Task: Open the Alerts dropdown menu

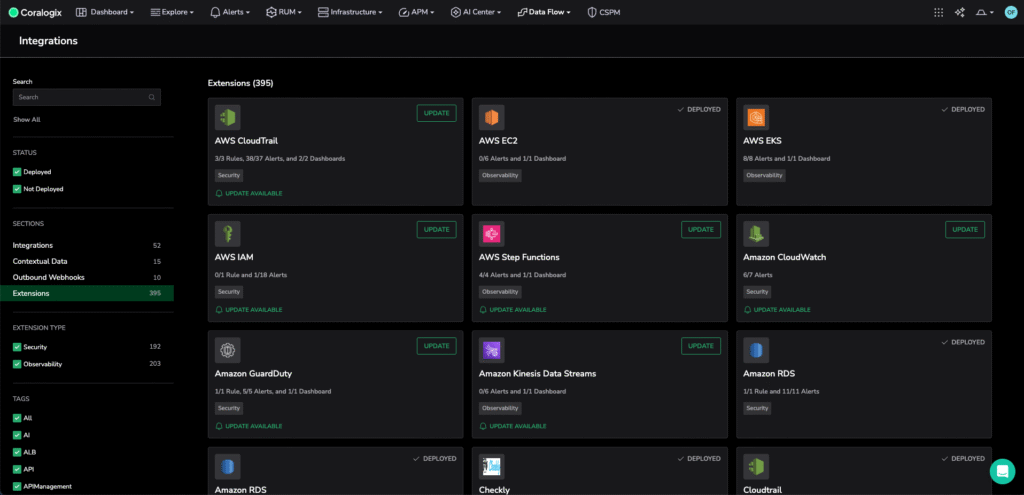Action: coord(230,12)
